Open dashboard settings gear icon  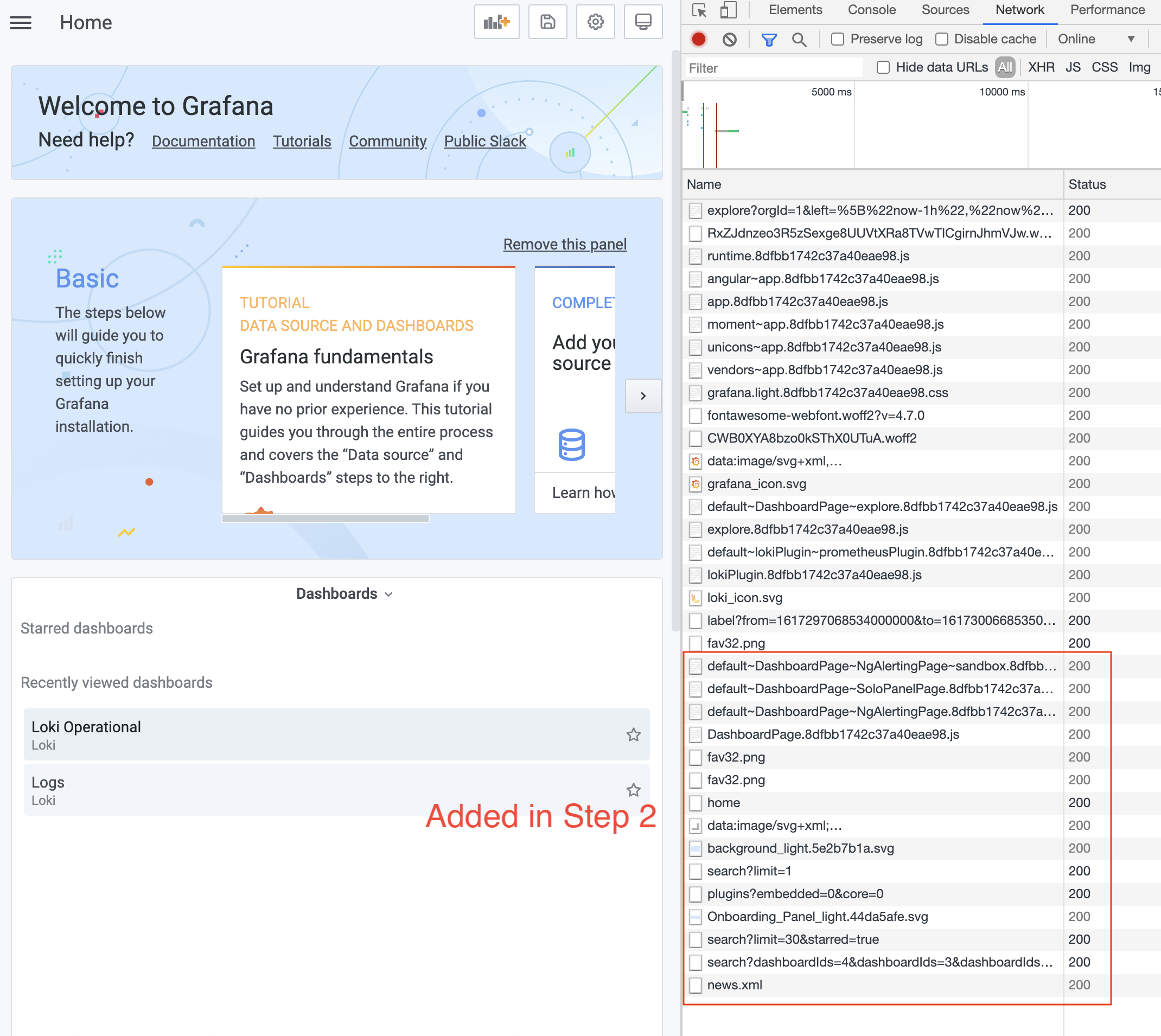(595, 22)
